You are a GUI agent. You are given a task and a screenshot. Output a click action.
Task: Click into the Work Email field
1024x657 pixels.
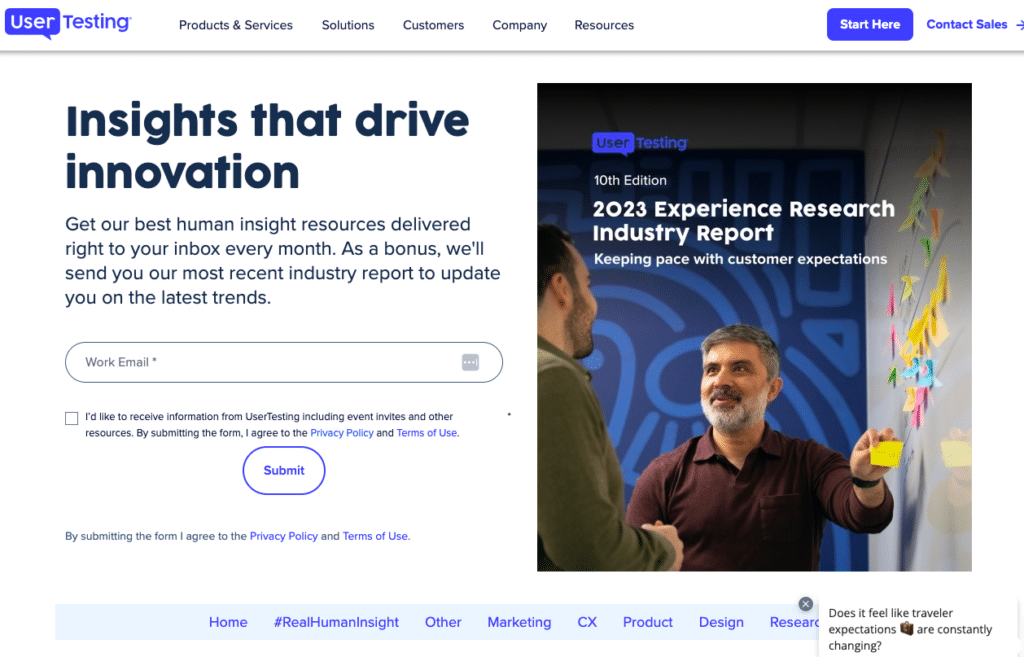[x=283, y=362]
